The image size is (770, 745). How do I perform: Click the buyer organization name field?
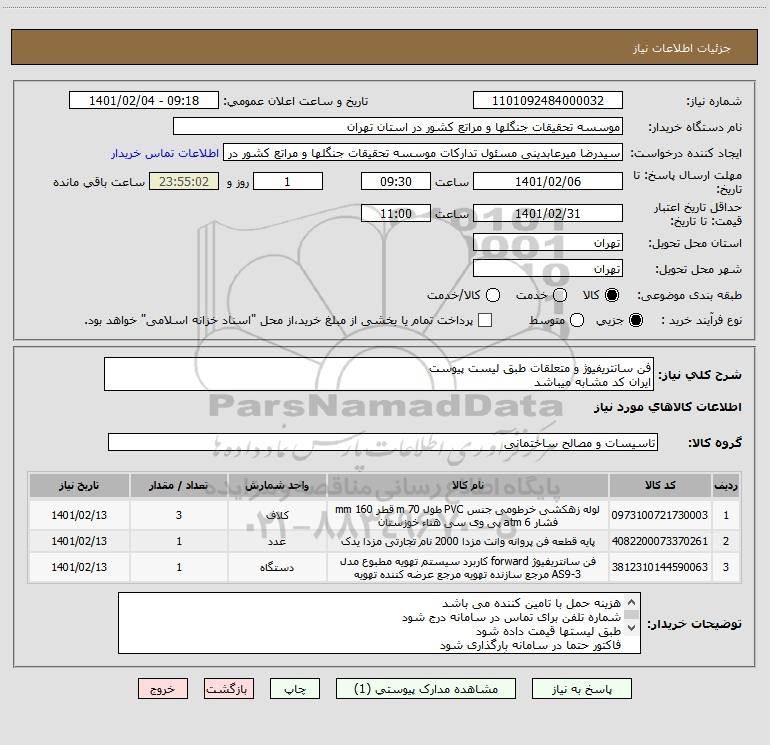coord(398,127)
